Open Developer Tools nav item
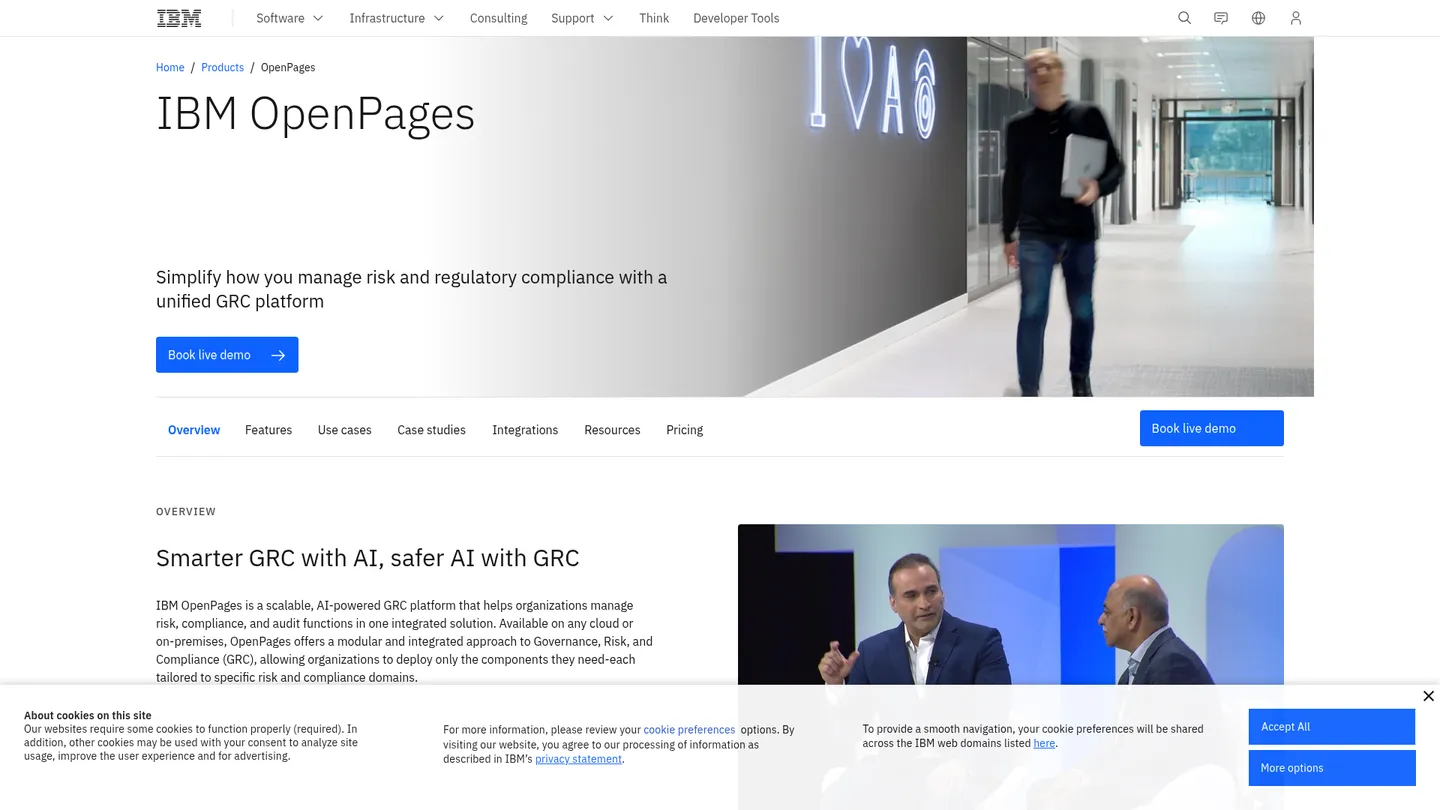1440x810 pixels. click(x=736, y=18)
